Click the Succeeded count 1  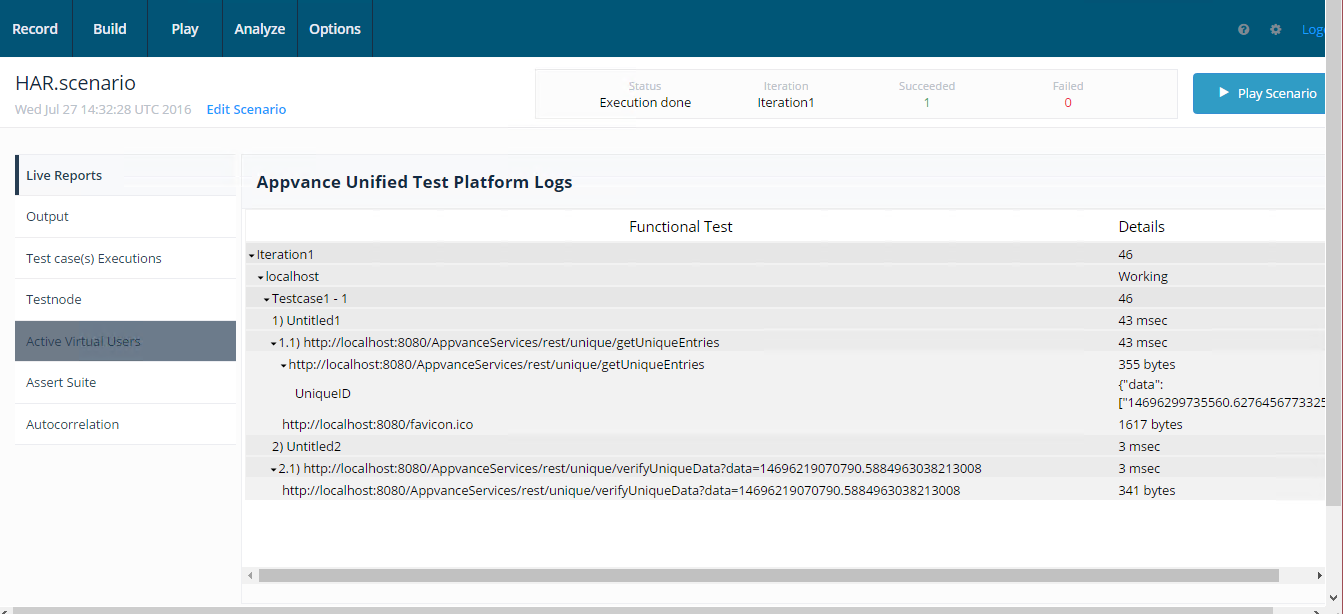[x=927, y=103]
